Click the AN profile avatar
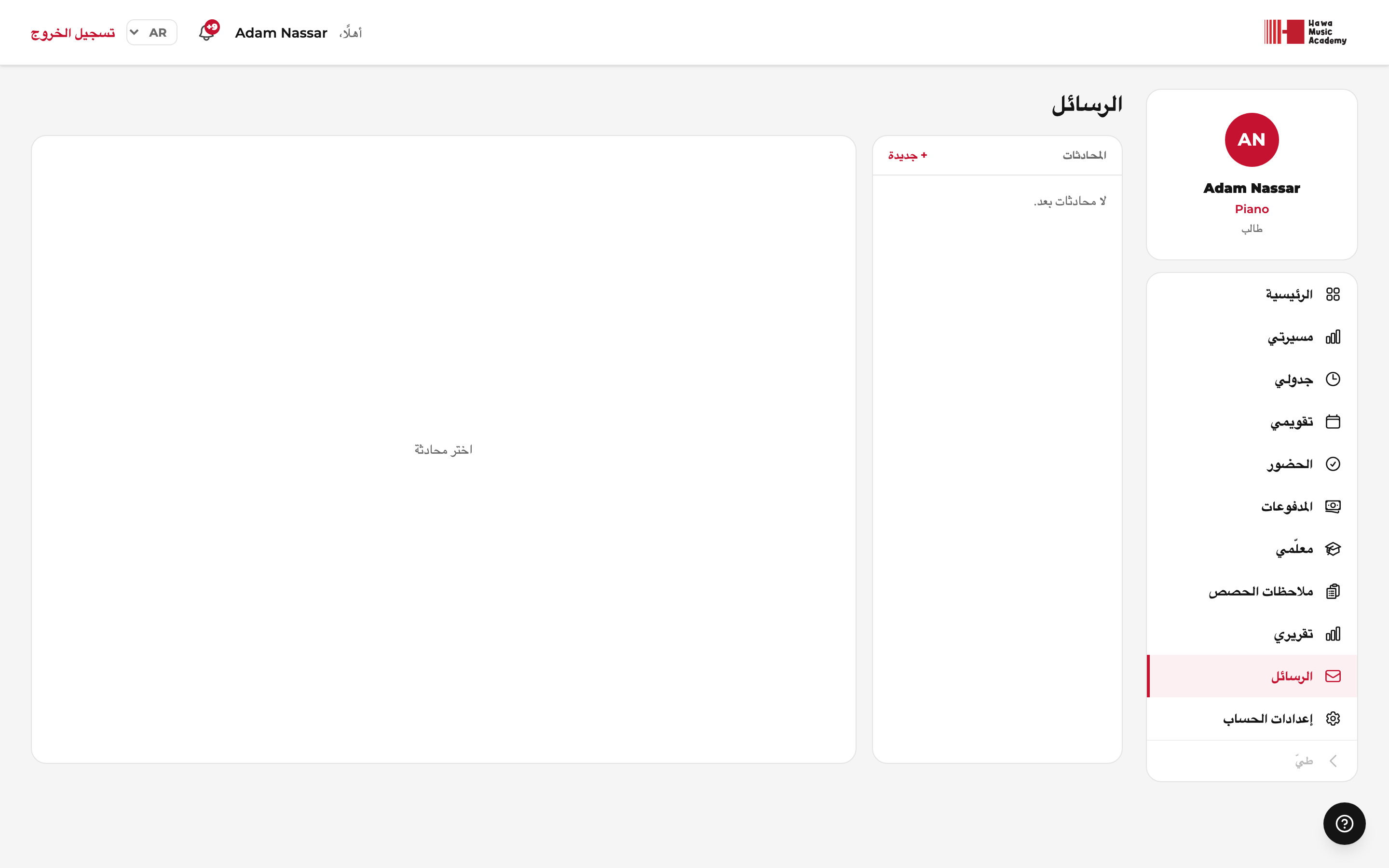This screenshot has width=1389, height=868. pos(1251,140)
